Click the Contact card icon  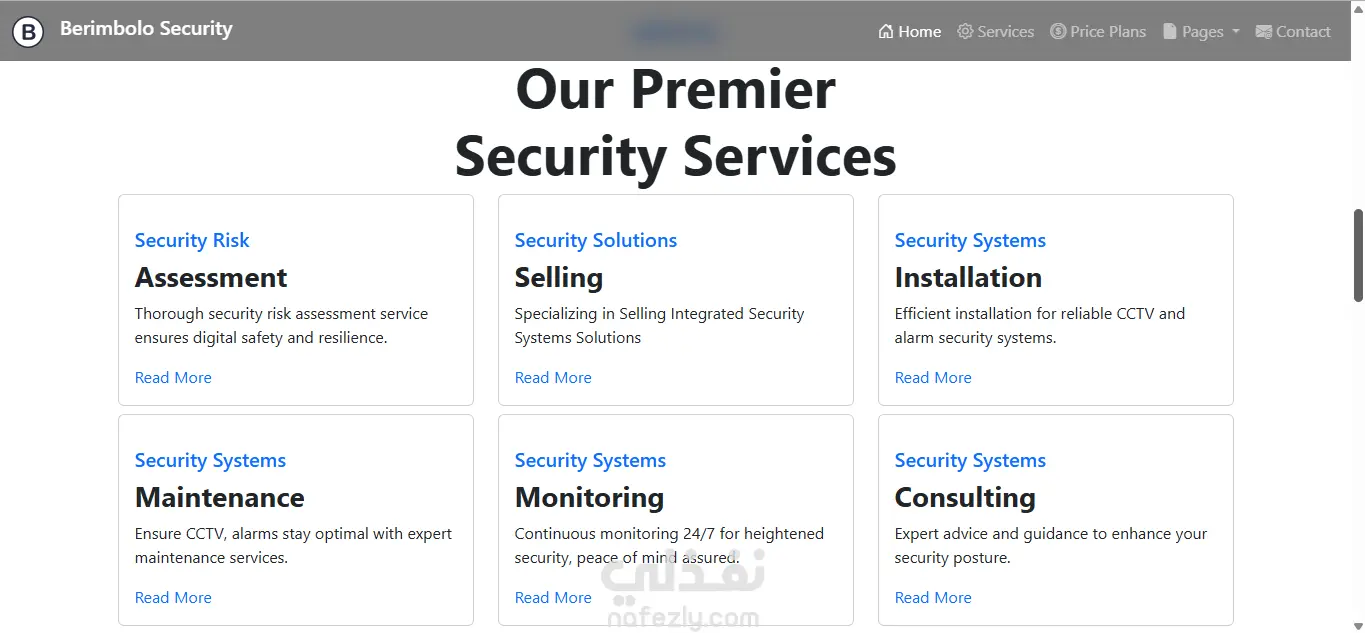[x=1264, y=32]
